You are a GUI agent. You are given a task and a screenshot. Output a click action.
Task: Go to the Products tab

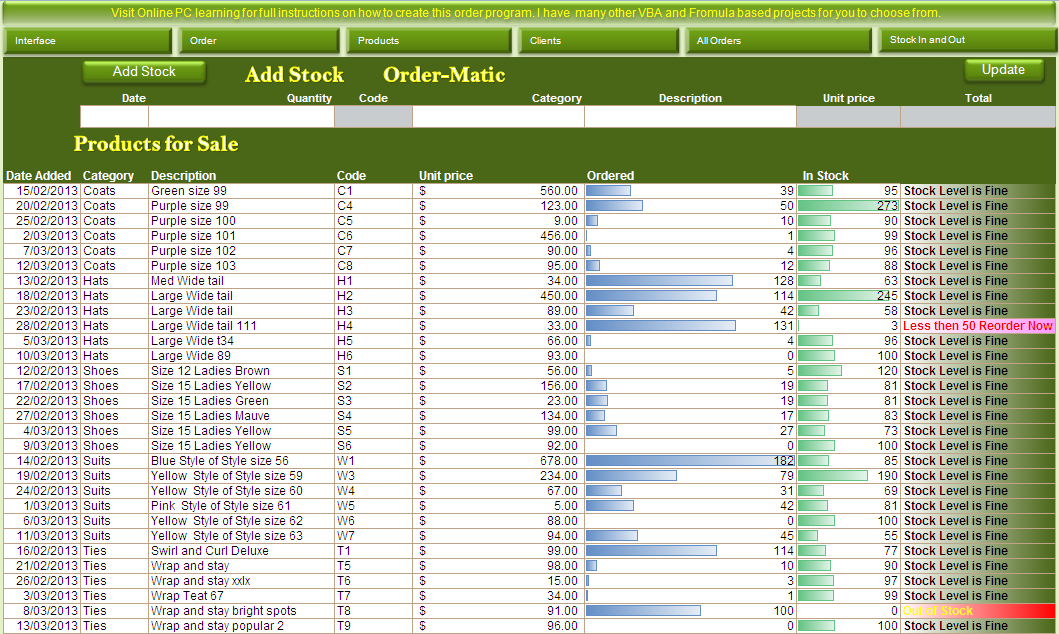point(430,41)
